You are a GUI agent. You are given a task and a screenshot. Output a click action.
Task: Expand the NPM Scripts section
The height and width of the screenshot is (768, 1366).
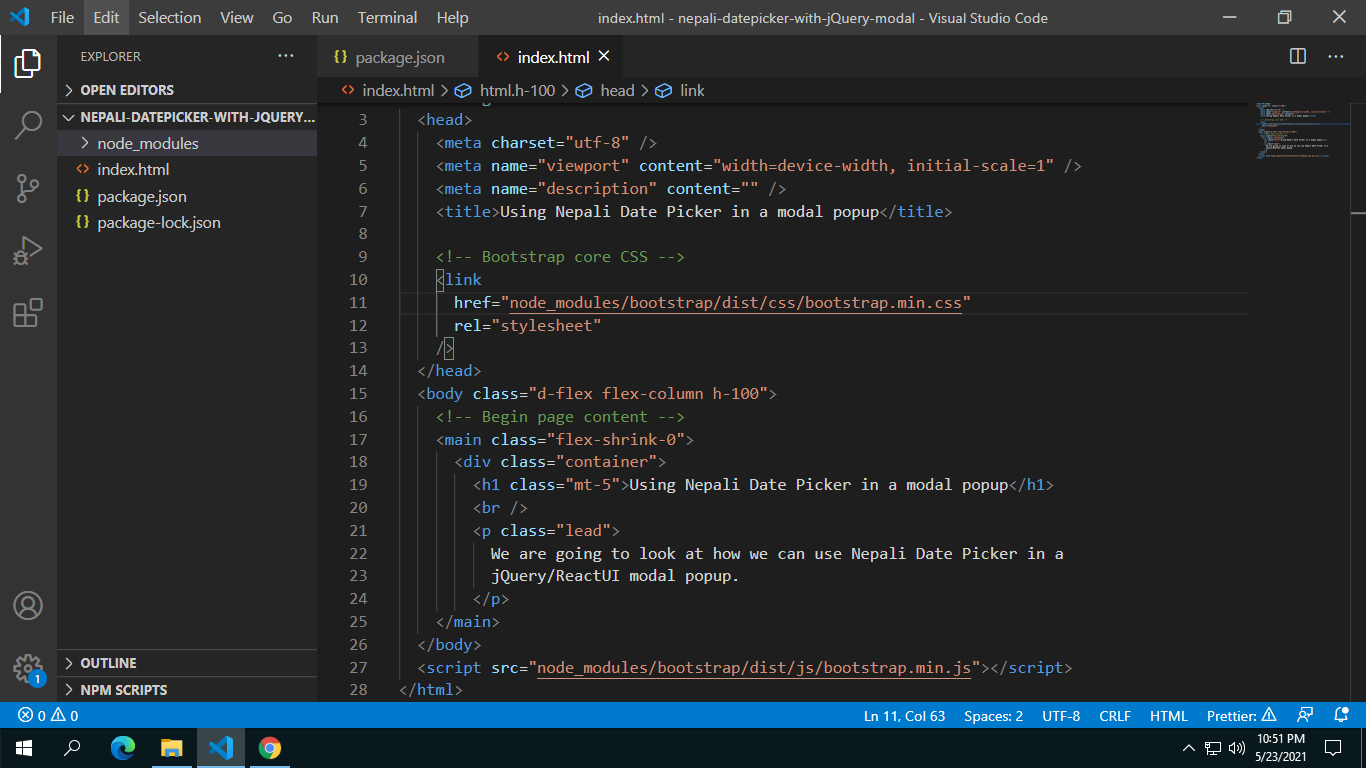187,690
